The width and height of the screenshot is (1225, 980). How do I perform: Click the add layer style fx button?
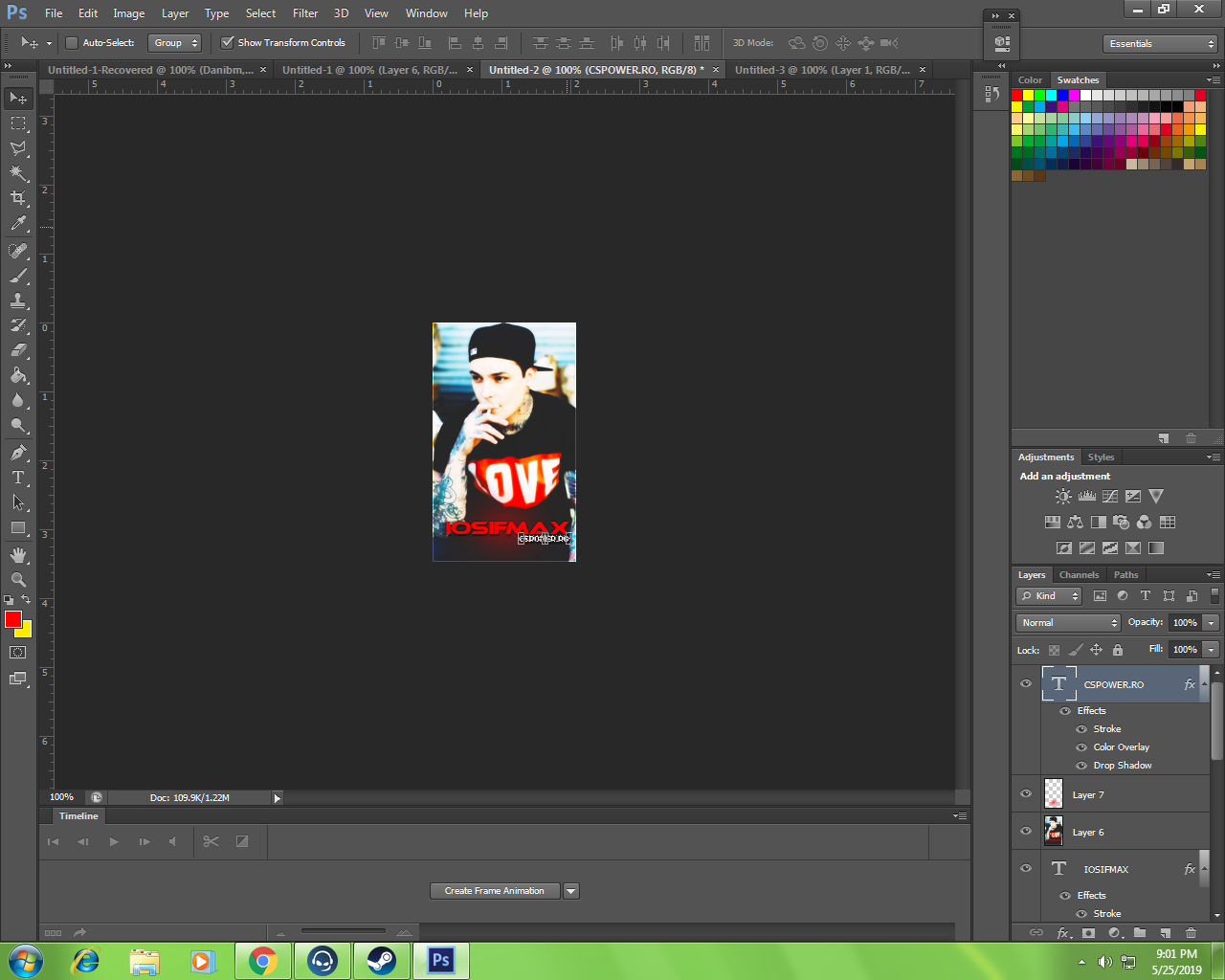click(1062, 932)
